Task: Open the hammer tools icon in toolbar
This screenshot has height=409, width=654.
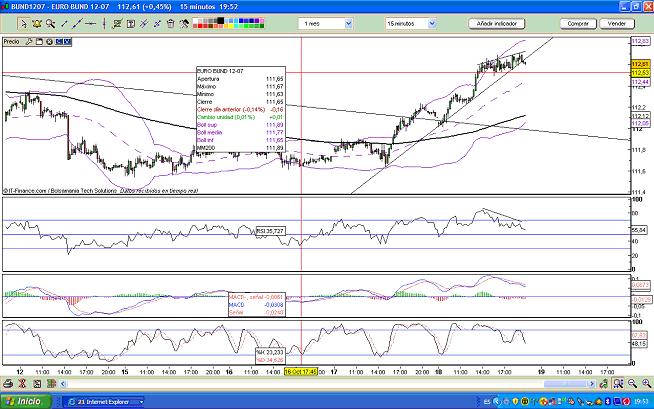Action: click(184, 24)
